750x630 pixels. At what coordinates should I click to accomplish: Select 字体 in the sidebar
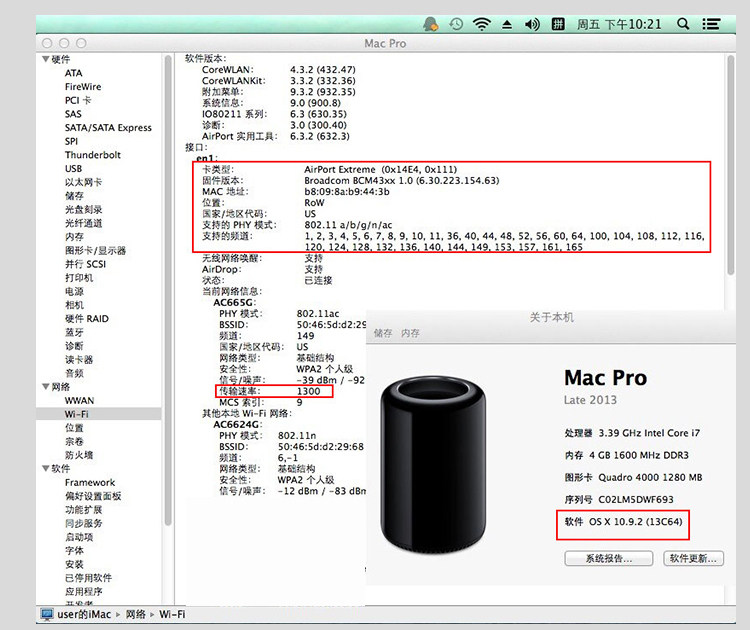pos(74,551)
